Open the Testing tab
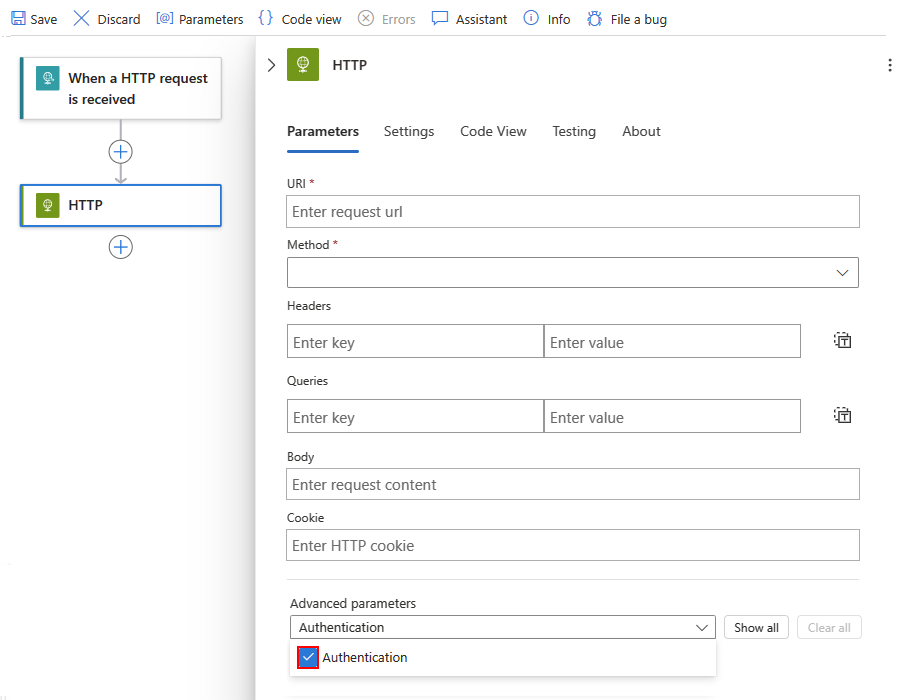 574,131
